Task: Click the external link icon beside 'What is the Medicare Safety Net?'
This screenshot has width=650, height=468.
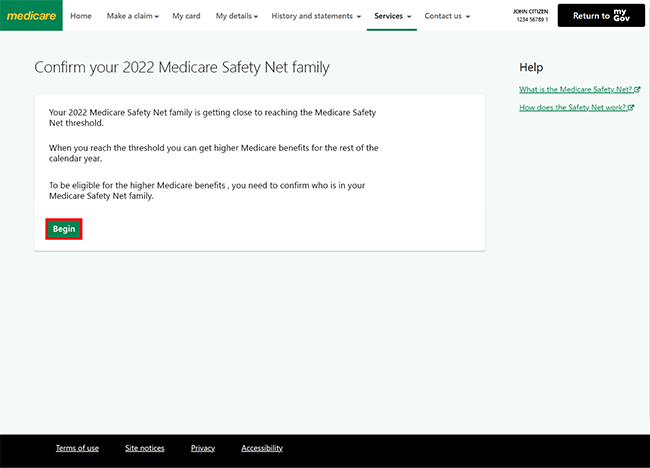Action: click(x=637, y=89)
